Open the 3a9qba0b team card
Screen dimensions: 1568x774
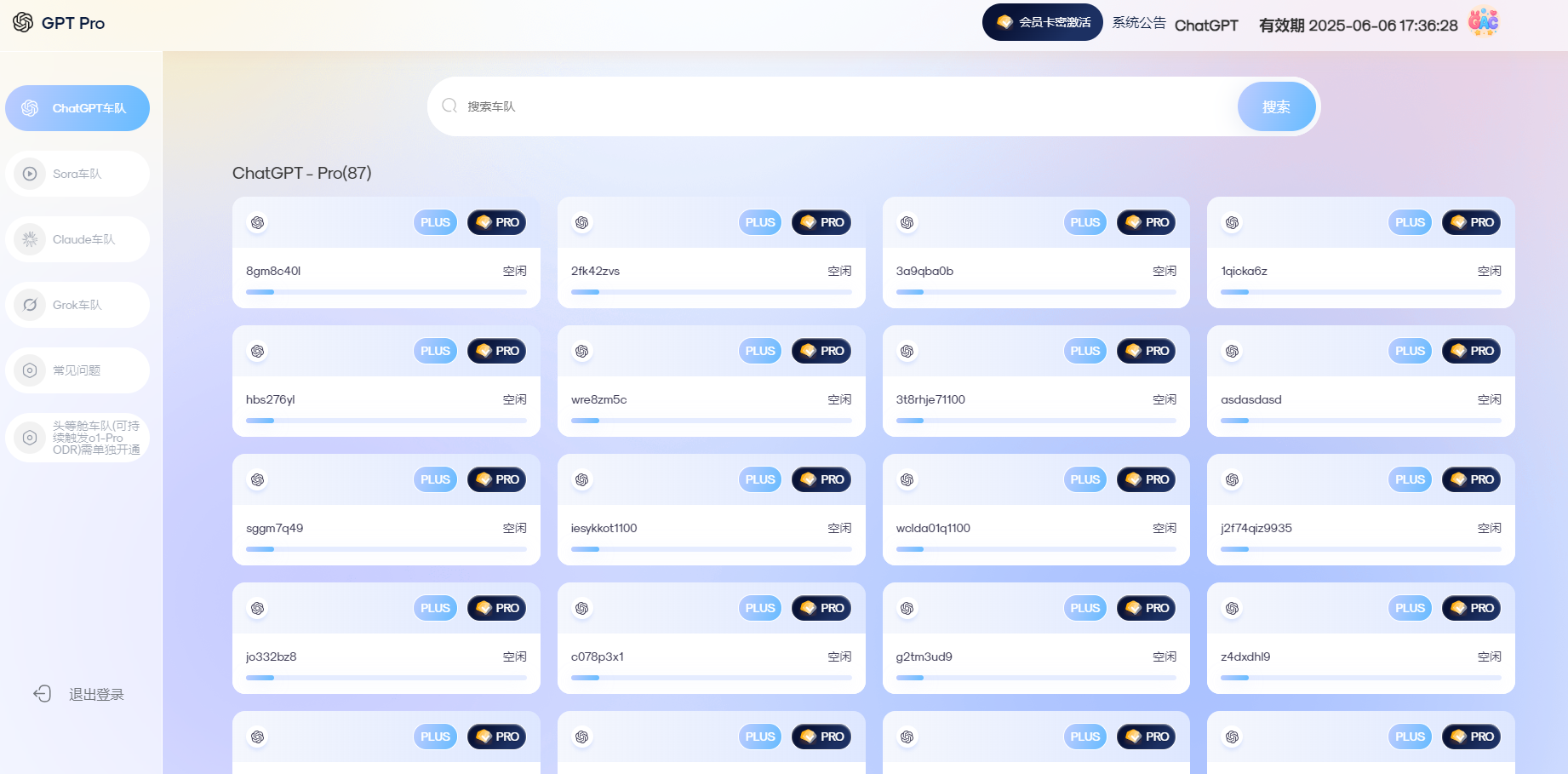pyautogui.click(x=1036, y=252)
